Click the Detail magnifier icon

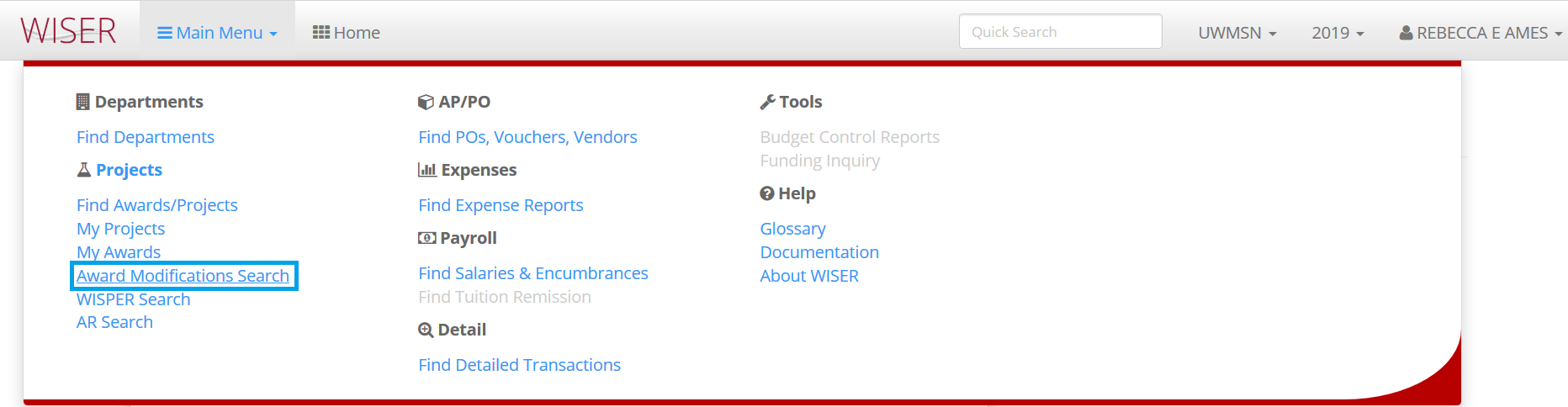(x=426, y=330)
